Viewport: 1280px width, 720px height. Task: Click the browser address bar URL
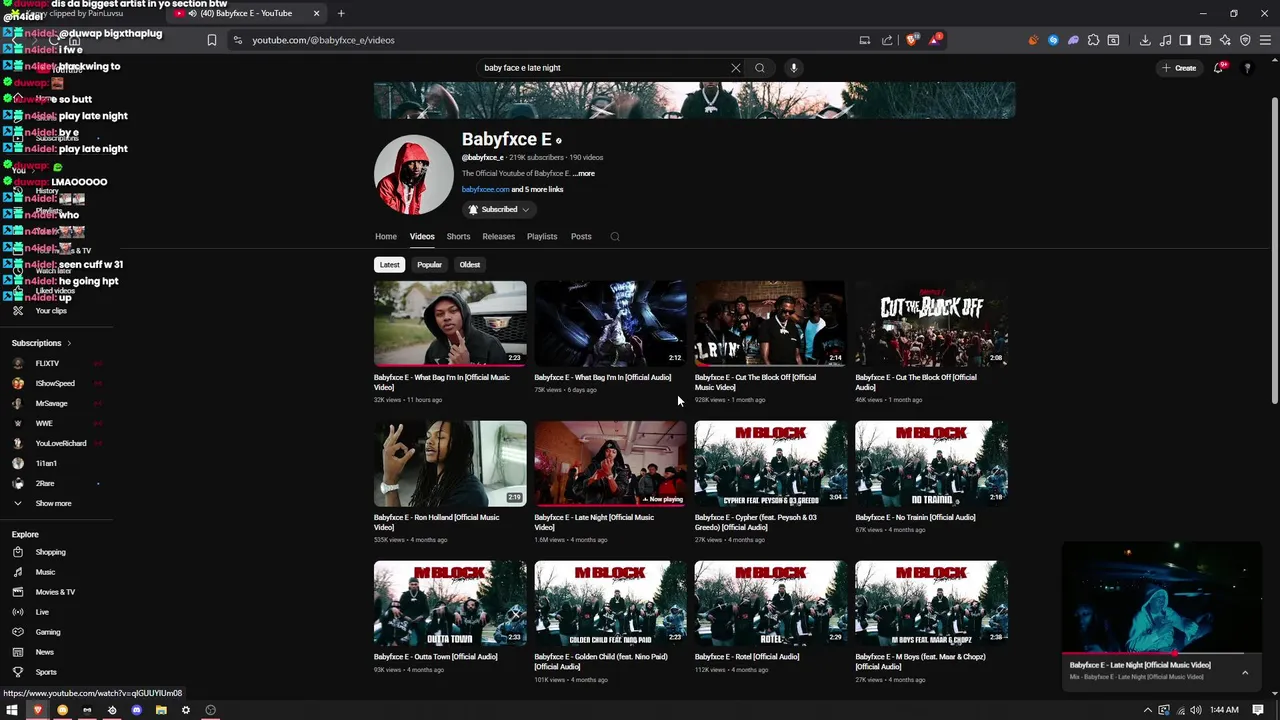pos(323,40)
